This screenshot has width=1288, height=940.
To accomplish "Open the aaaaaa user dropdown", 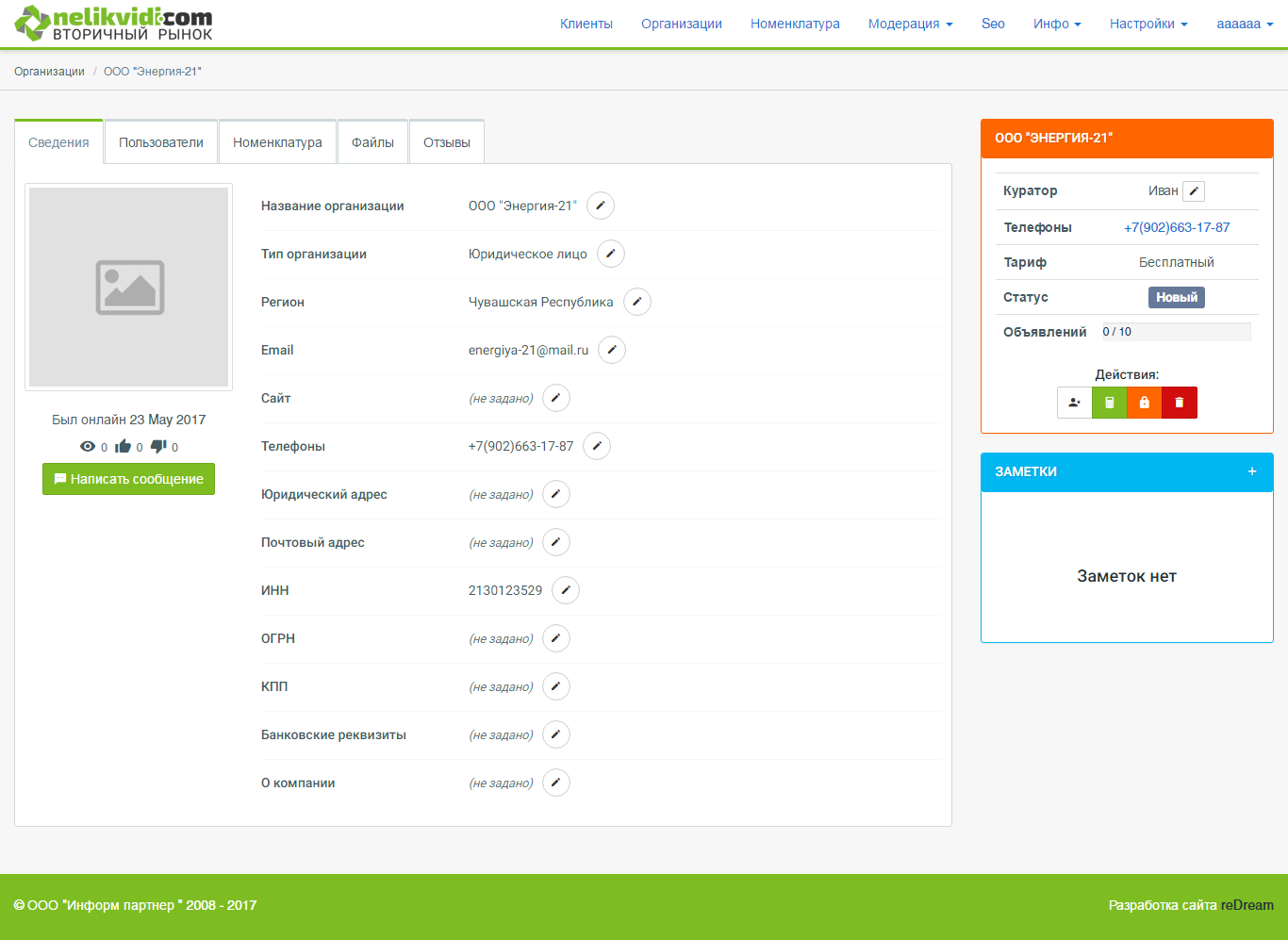I will pos(1245,24).
